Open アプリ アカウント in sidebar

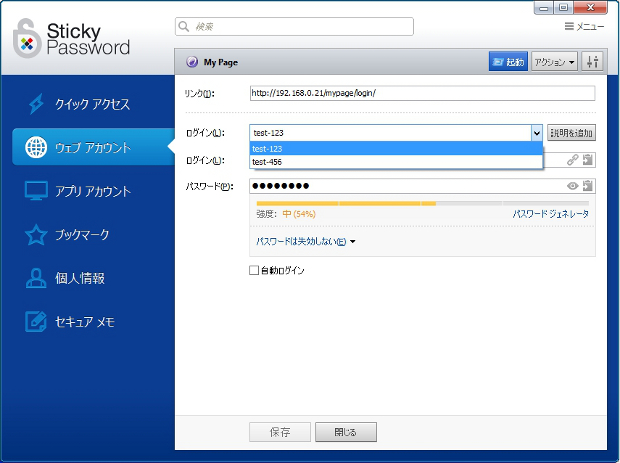click(93, 191)
